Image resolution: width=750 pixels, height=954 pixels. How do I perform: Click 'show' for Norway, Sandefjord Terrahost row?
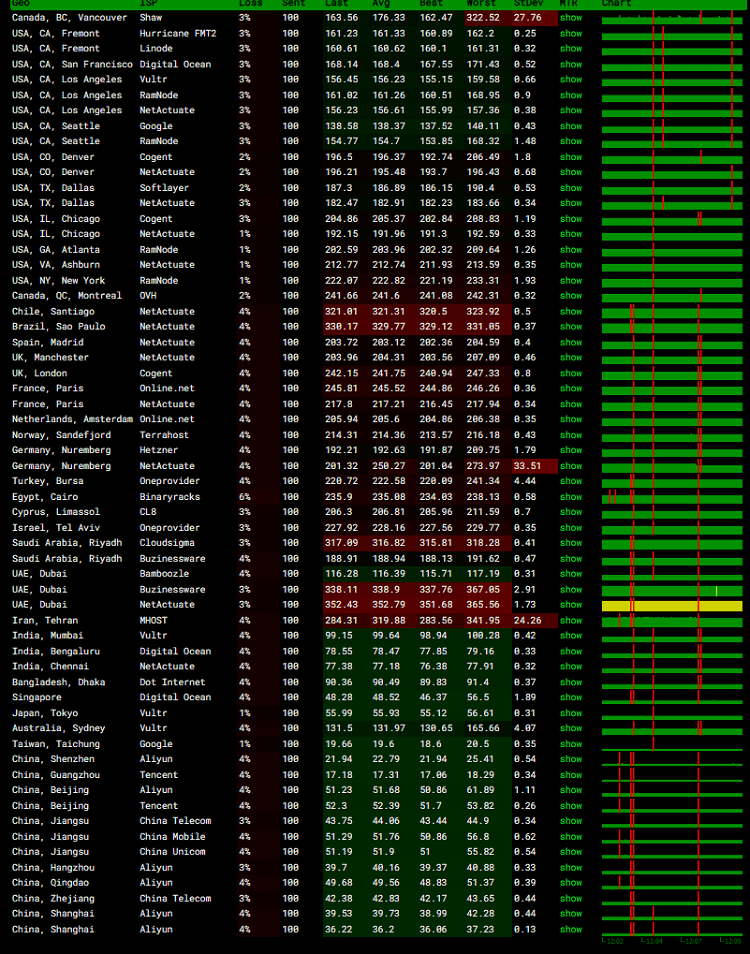pos(571,435)
